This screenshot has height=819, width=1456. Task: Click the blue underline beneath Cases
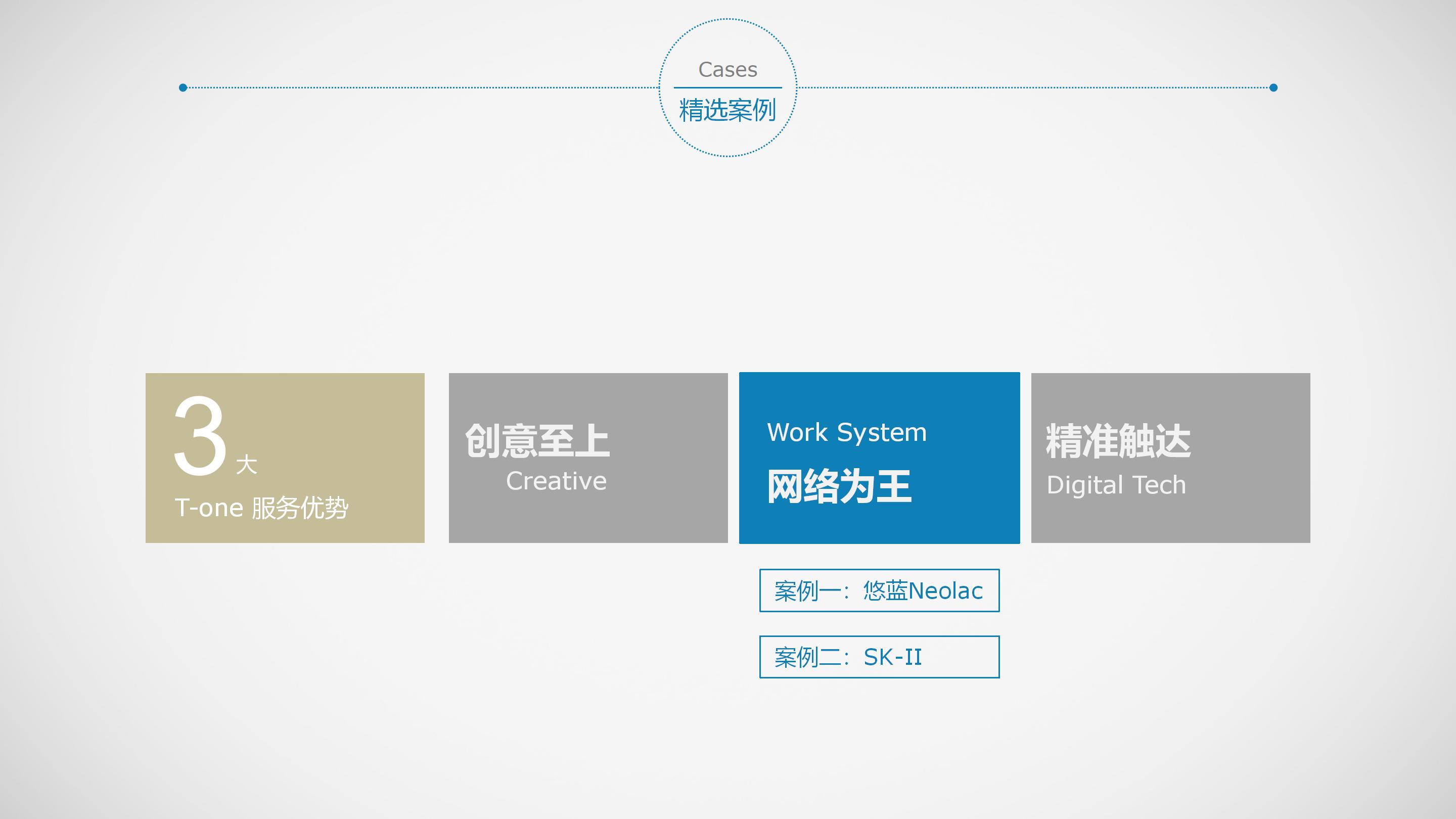[727, 87]
